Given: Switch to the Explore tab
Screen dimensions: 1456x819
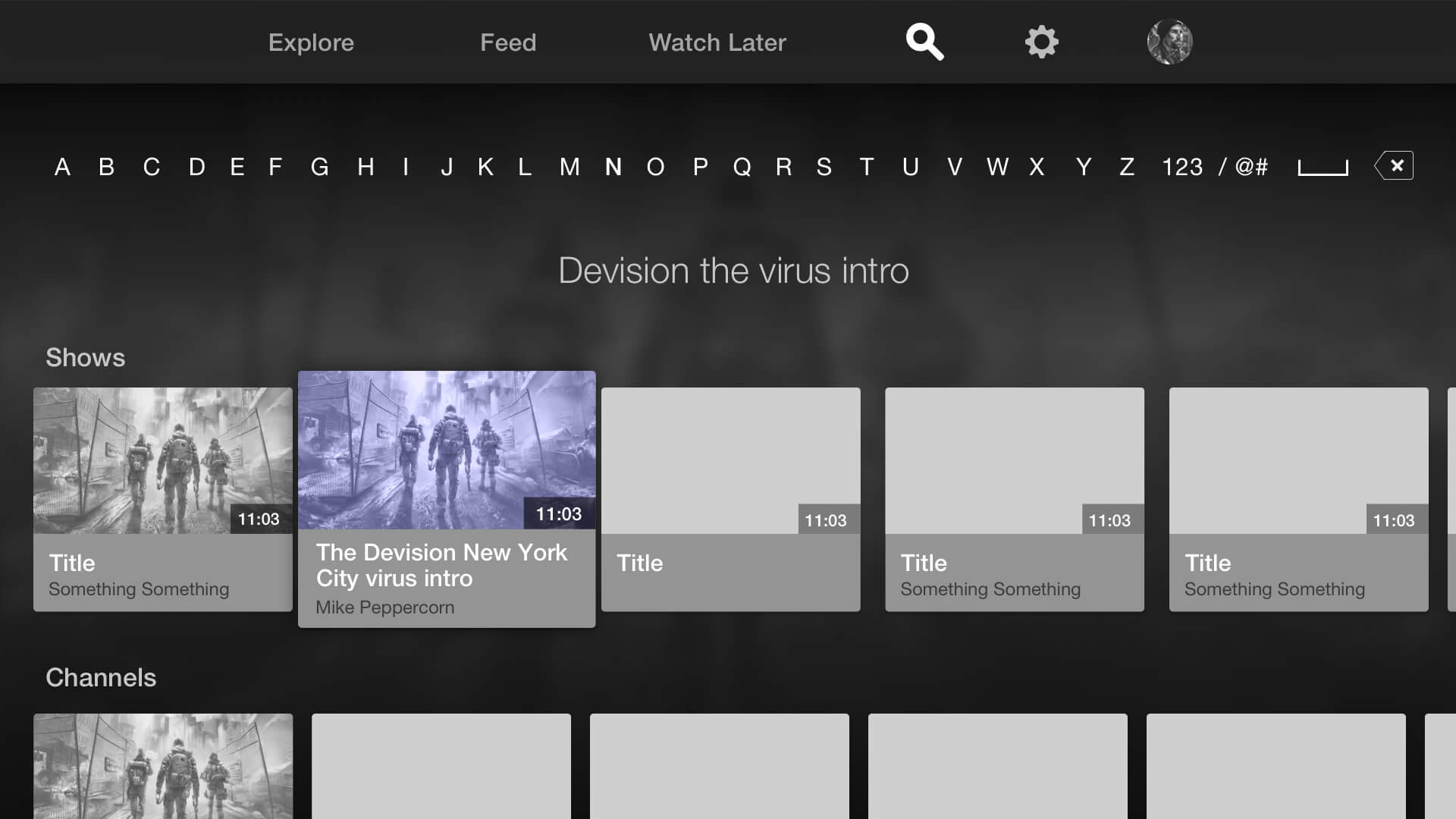Looking at the screenshot, I should tap(311, 42).
